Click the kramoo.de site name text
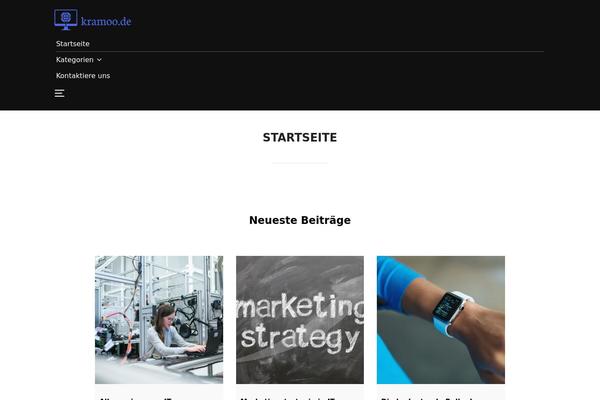Image resolution: width=600 pixels, height=400 pixels. (106, 21)
